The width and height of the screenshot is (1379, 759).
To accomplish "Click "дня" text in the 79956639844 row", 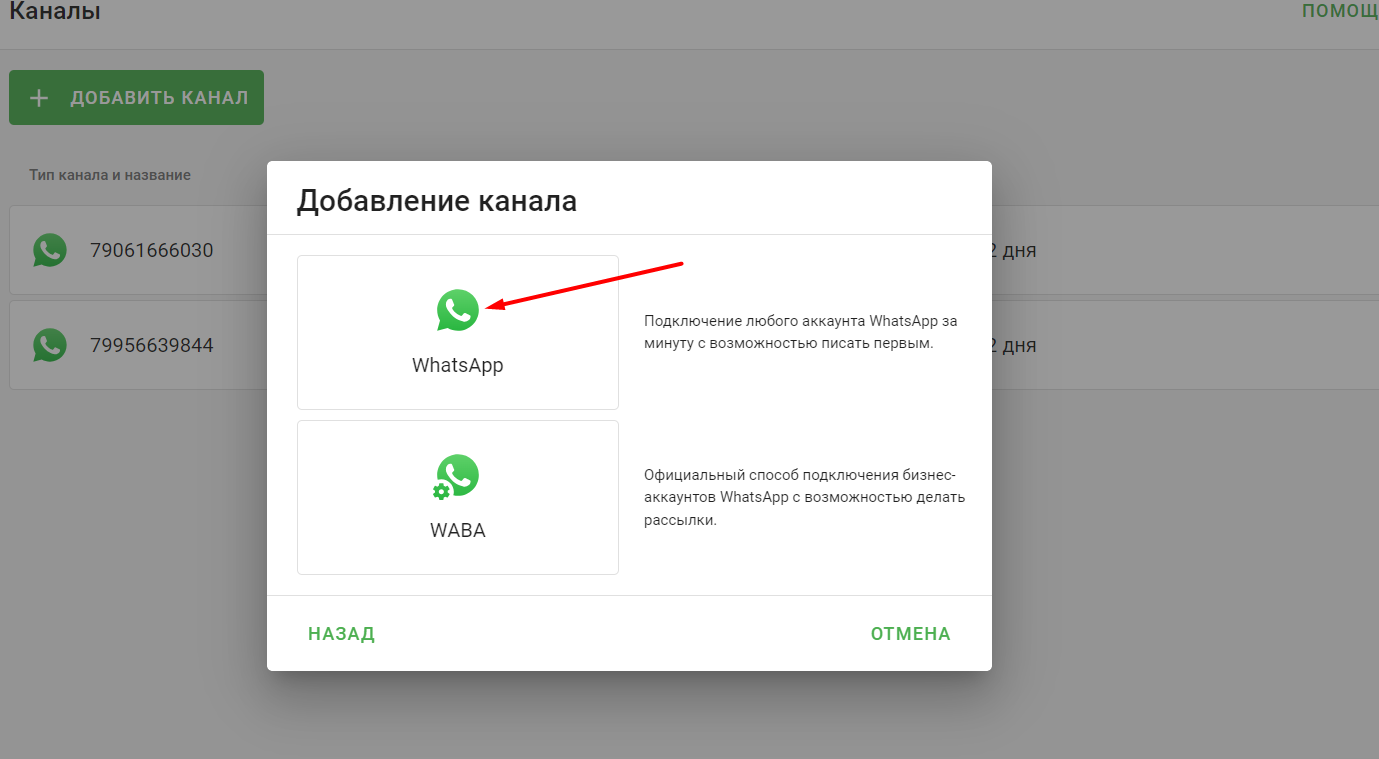I will pos(1018,346).
